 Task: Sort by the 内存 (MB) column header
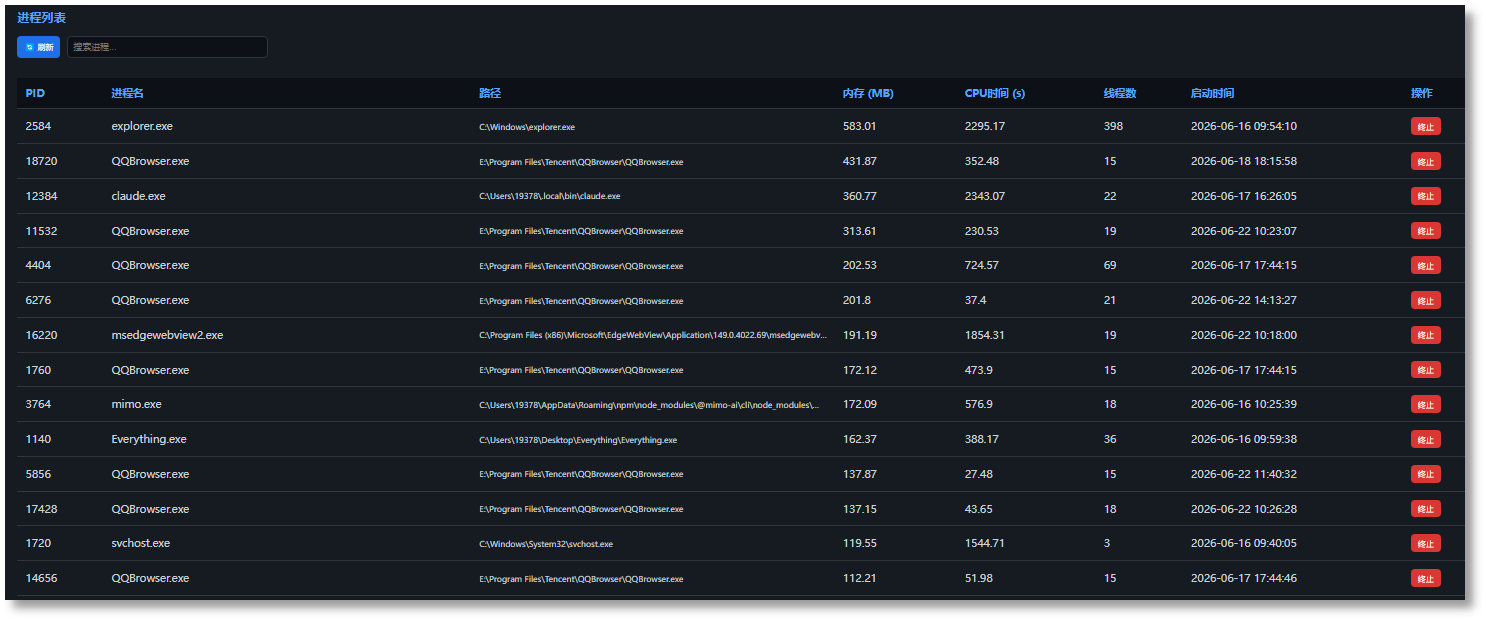[x=868, y=93]
